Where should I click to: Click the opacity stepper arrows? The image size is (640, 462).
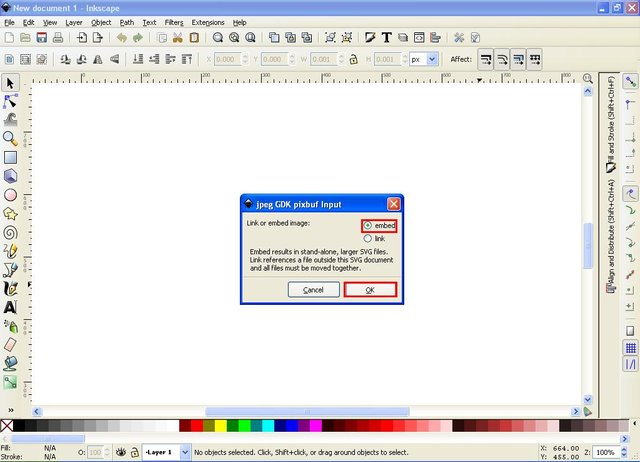(107, 452)
